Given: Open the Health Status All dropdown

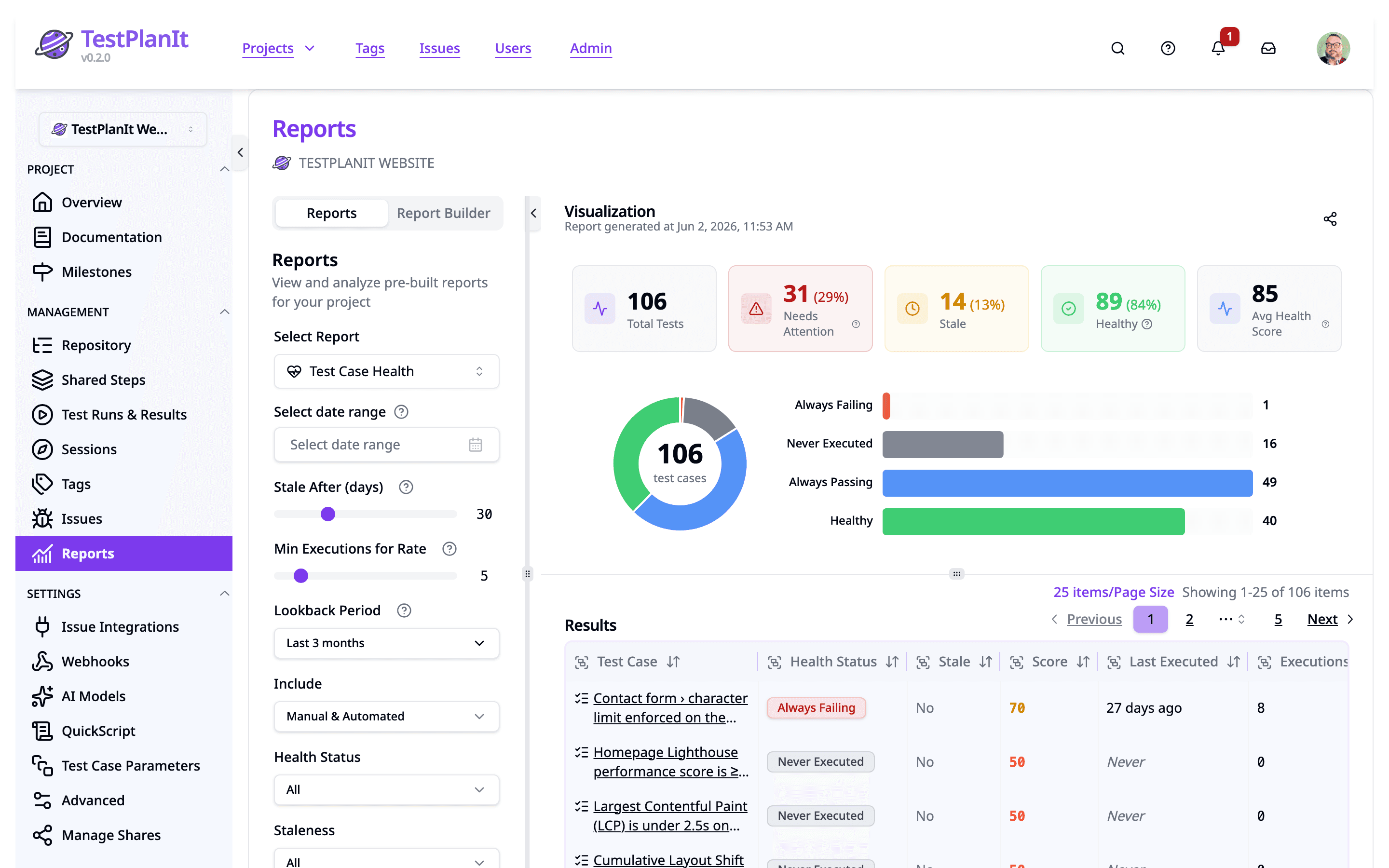Looking at the screenshot, I should 386,789.
